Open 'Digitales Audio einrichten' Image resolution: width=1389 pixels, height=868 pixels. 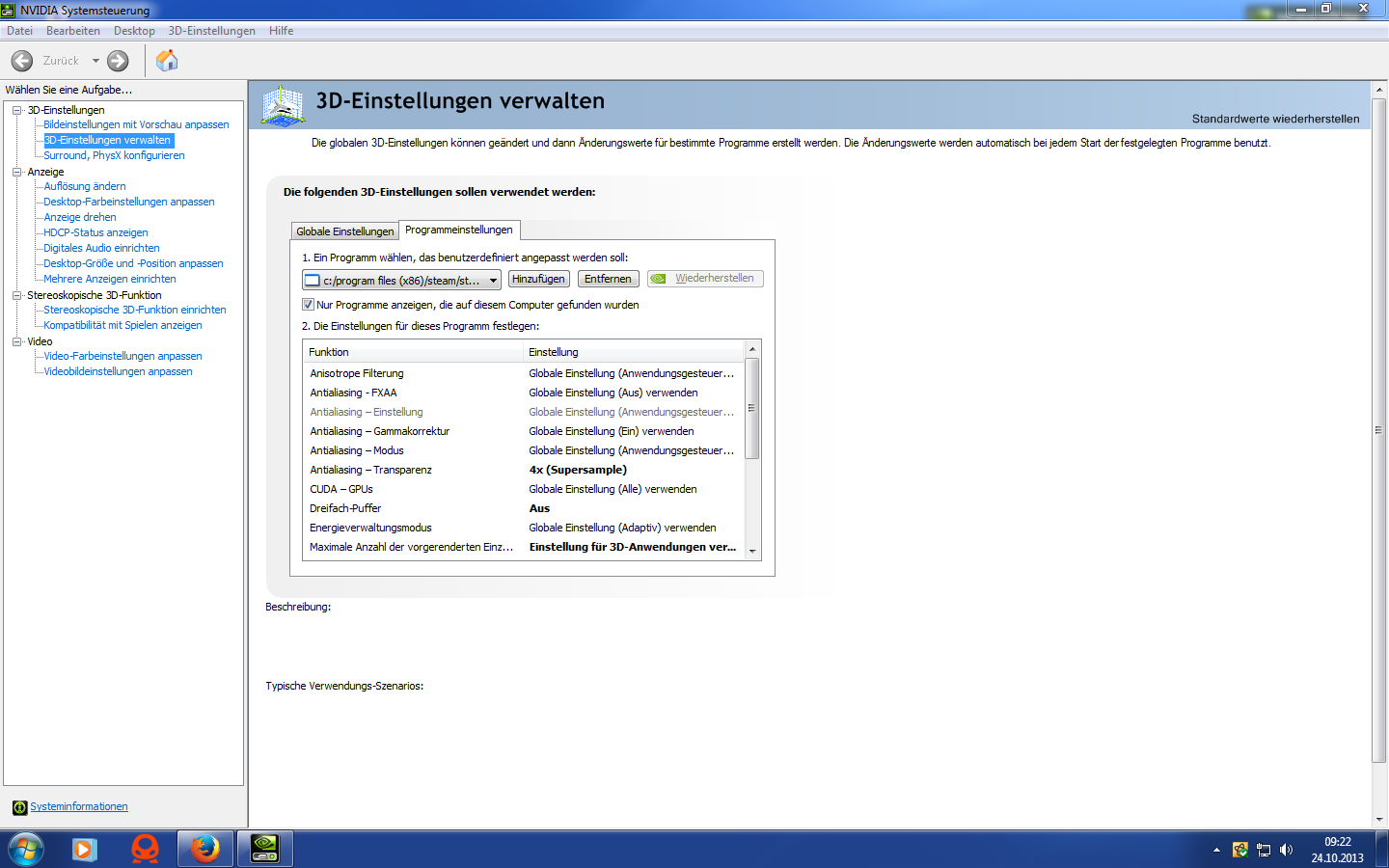101,249
